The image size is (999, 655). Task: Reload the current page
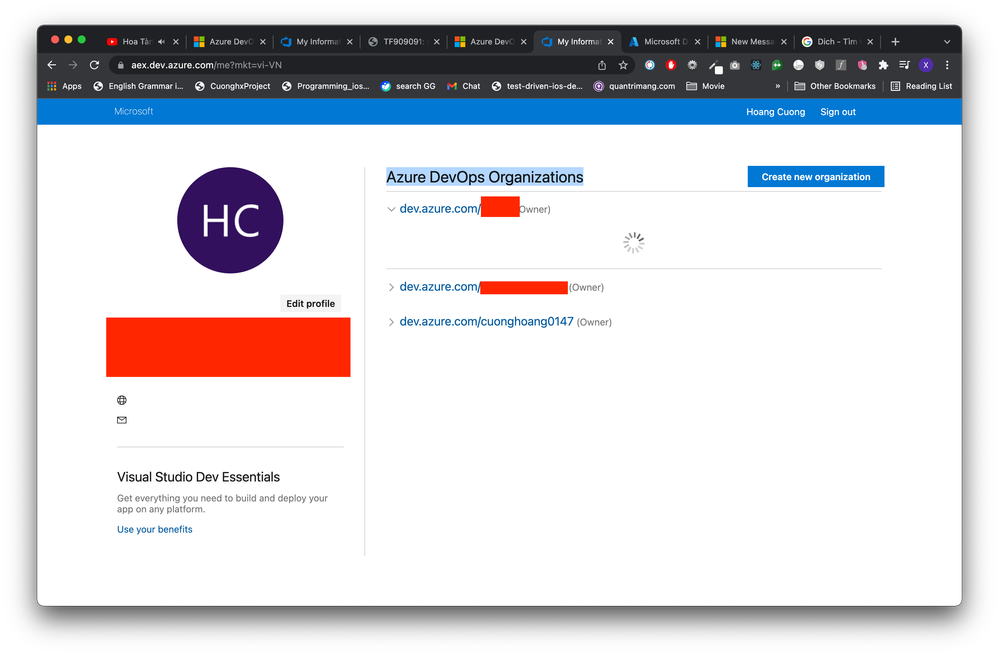[x=94, y=65]
